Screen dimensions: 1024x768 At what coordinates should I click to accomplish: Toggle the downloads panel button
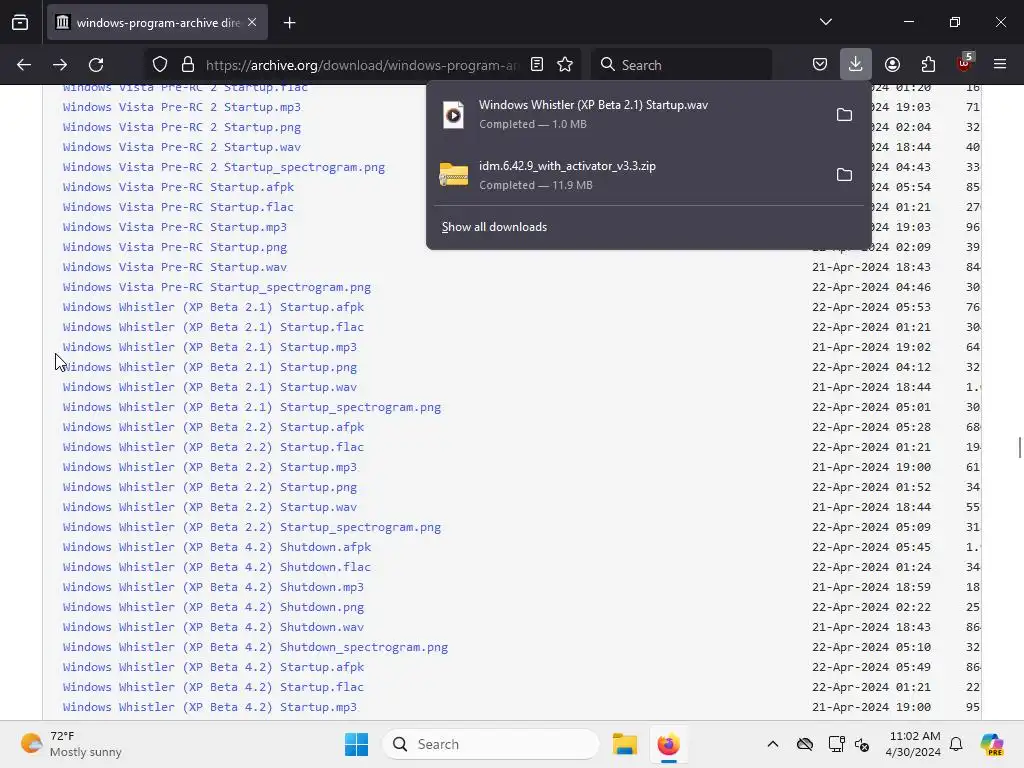856,65
